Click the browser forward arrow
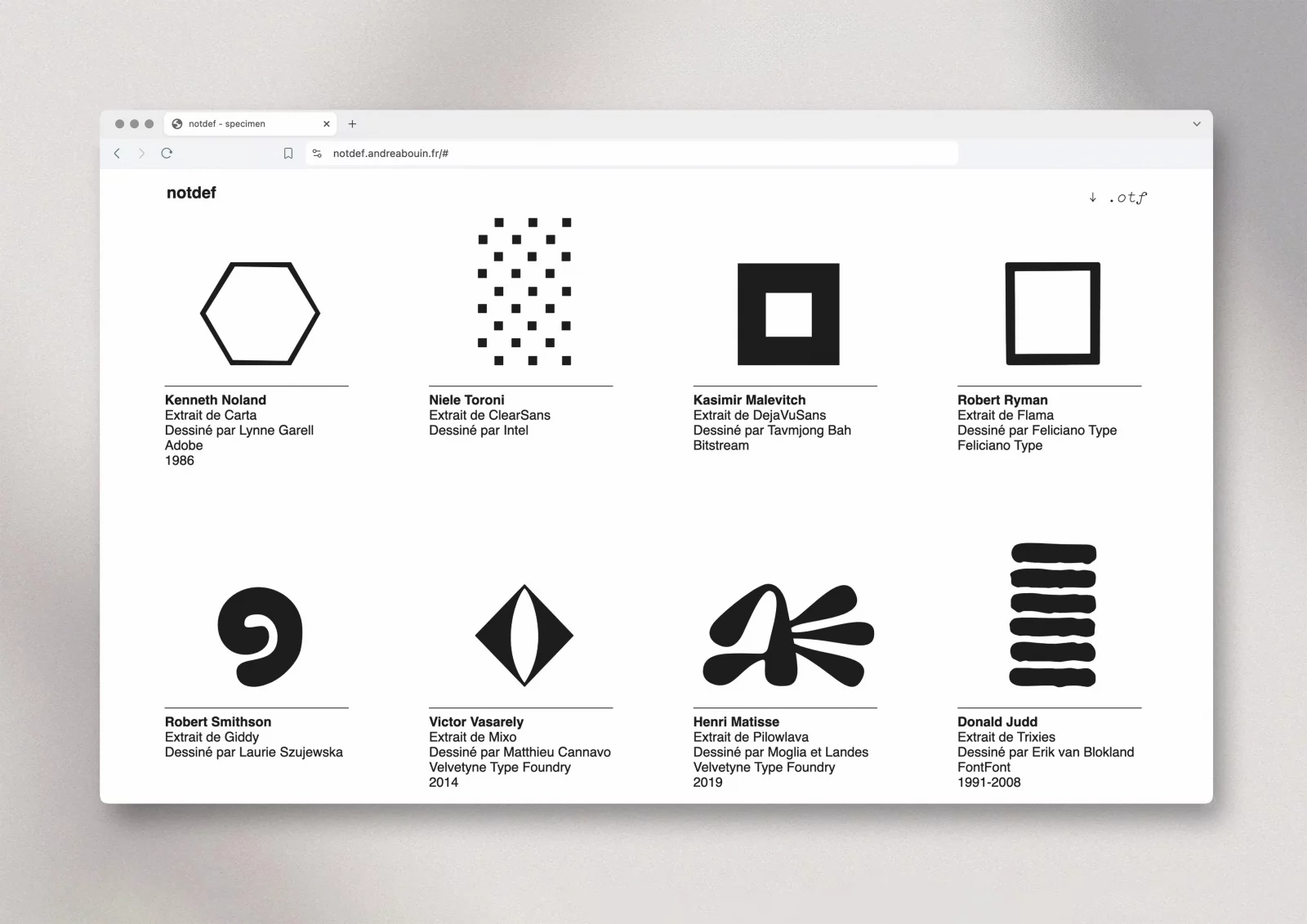 pos(141,154)
